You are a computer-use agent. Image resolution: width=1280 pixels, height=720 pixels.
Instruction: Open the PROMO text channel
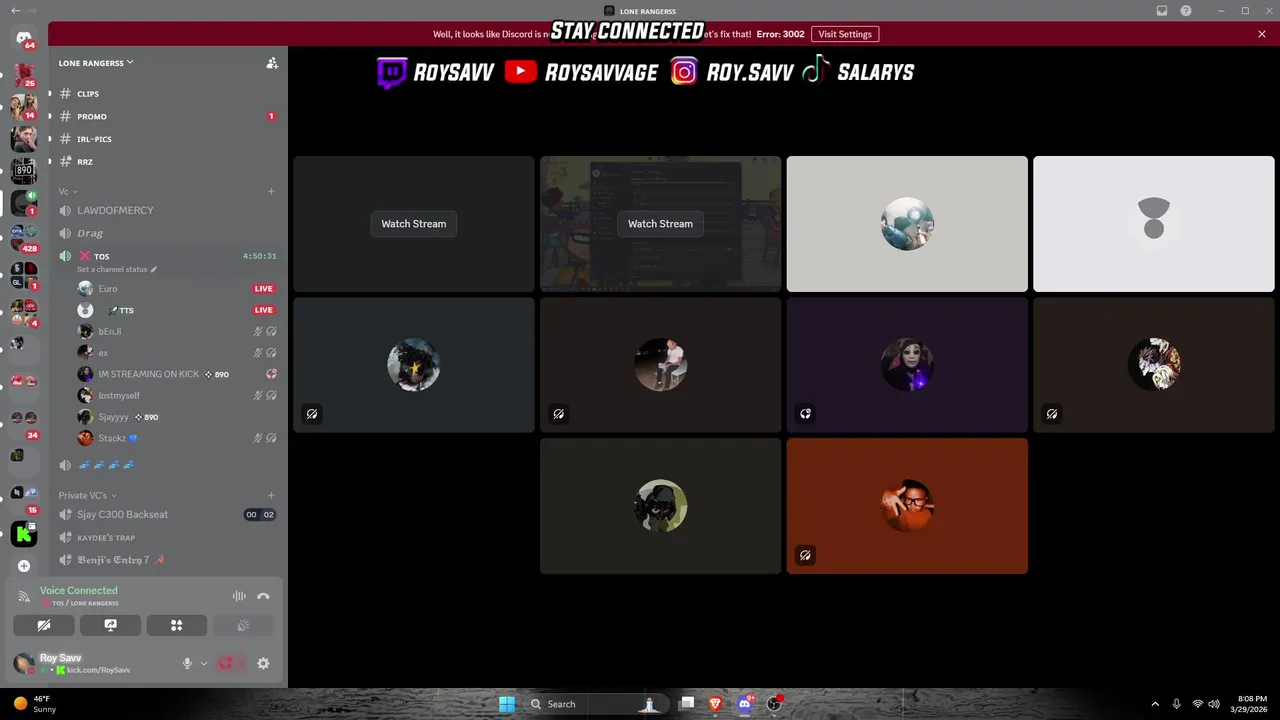click(x=167, y=116)
